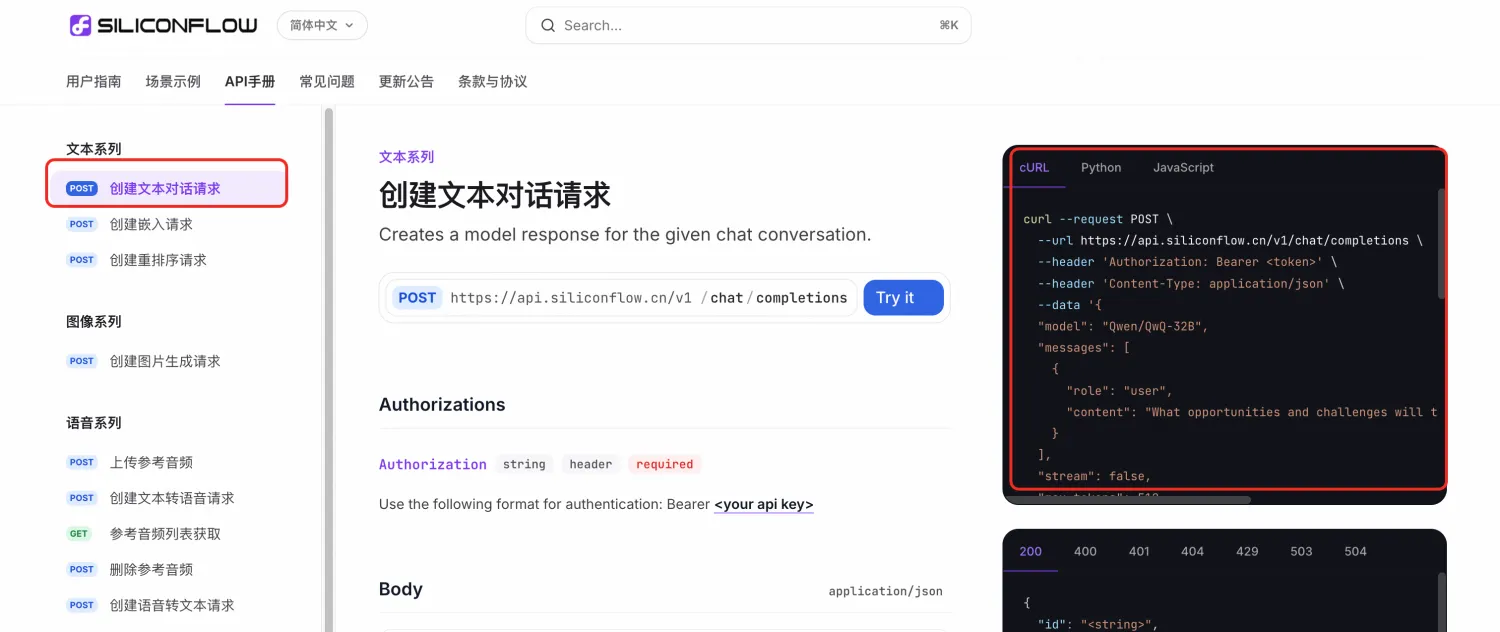Click the 文本系列 breadcrumb above the title
Screen dimensions: 1500x632
406,157
